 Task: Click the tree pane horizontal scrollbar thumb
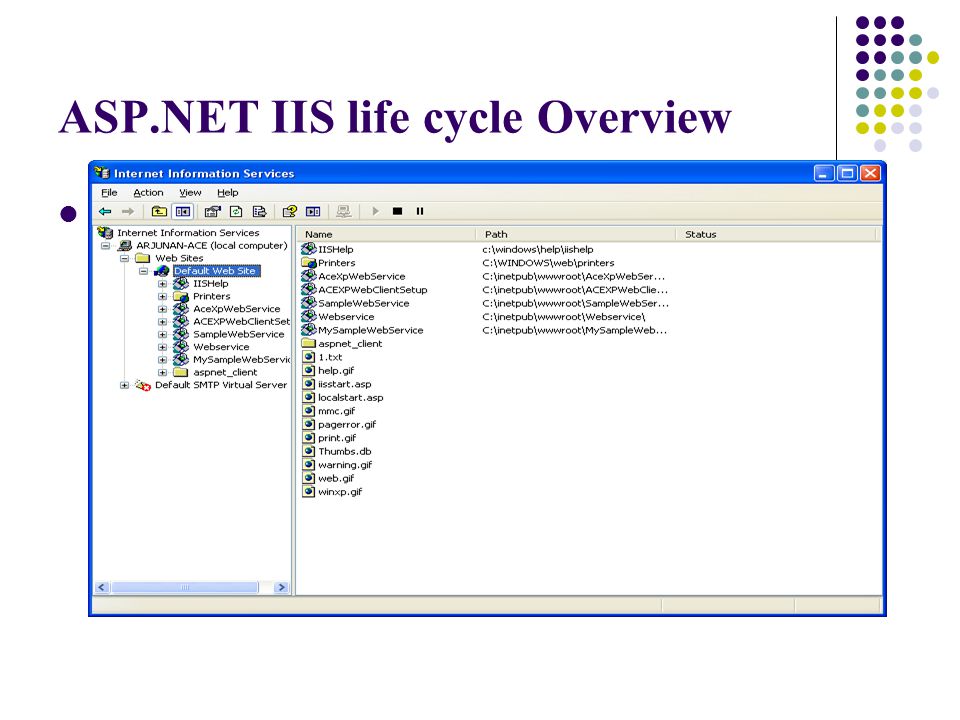(185, 587)
